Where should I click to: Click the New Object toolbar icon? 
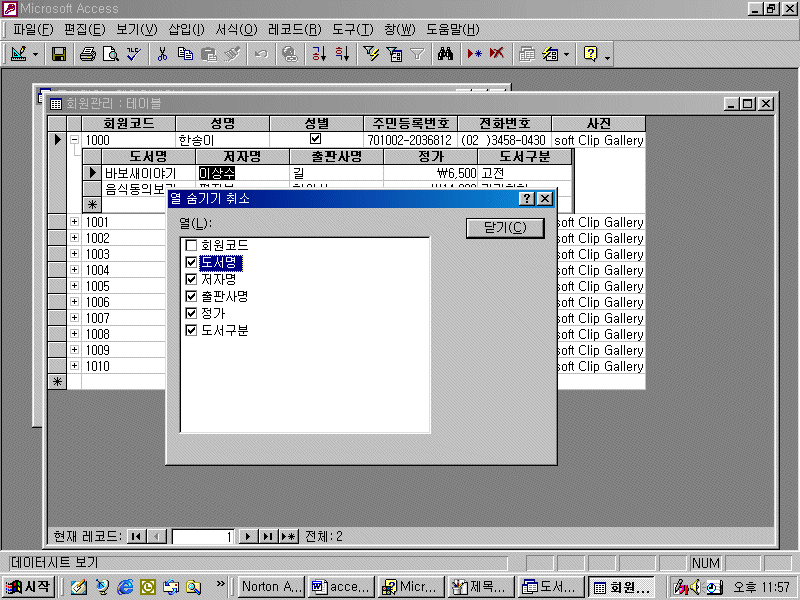pyautogui.click(x=550, y=54)
